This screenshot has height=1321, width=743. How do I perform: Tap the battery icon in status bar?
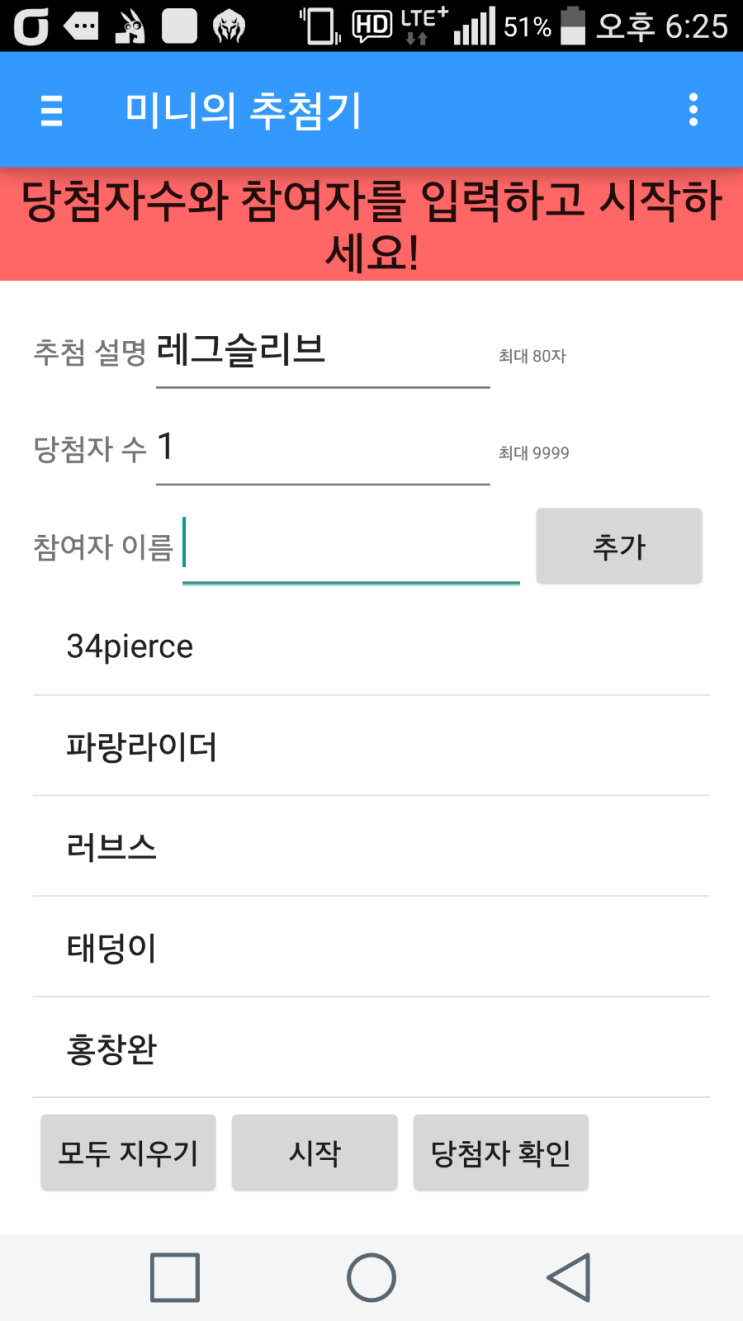572,26
